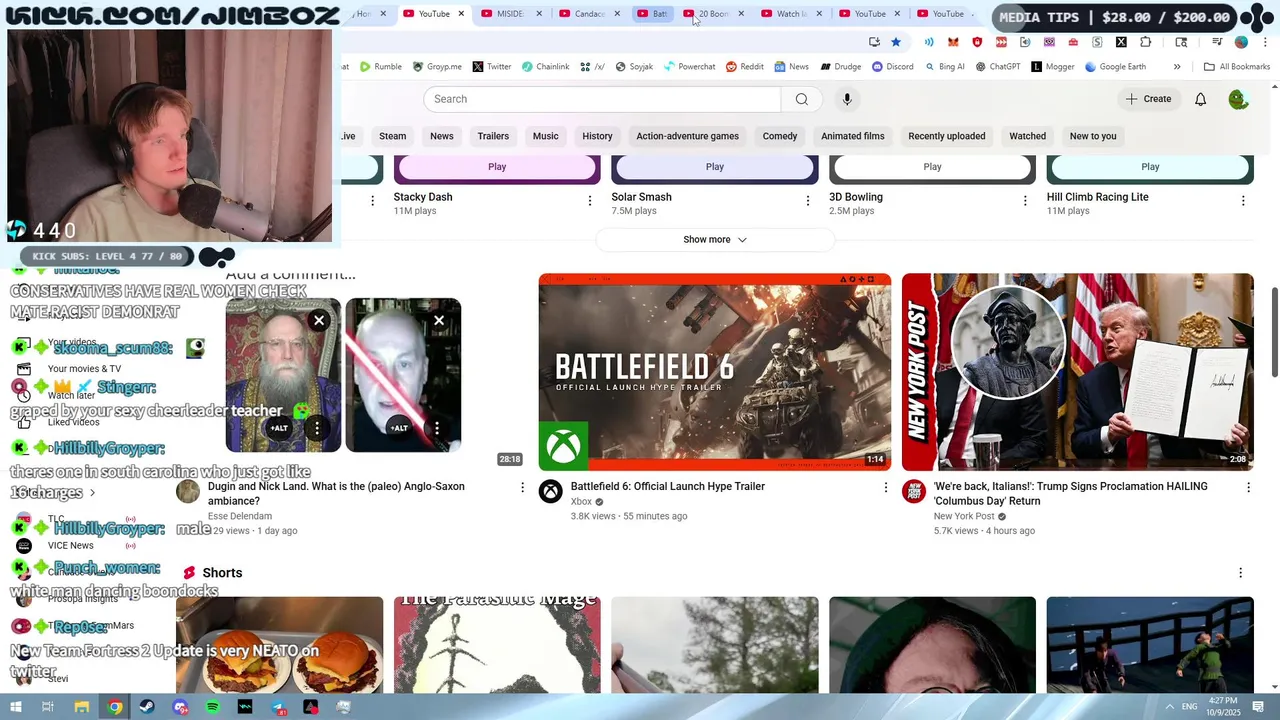Open the Trump Columbus Day video thumbnail
Image resolution: width=1280 pixels, height=720 pixels.
[1078, 372]
